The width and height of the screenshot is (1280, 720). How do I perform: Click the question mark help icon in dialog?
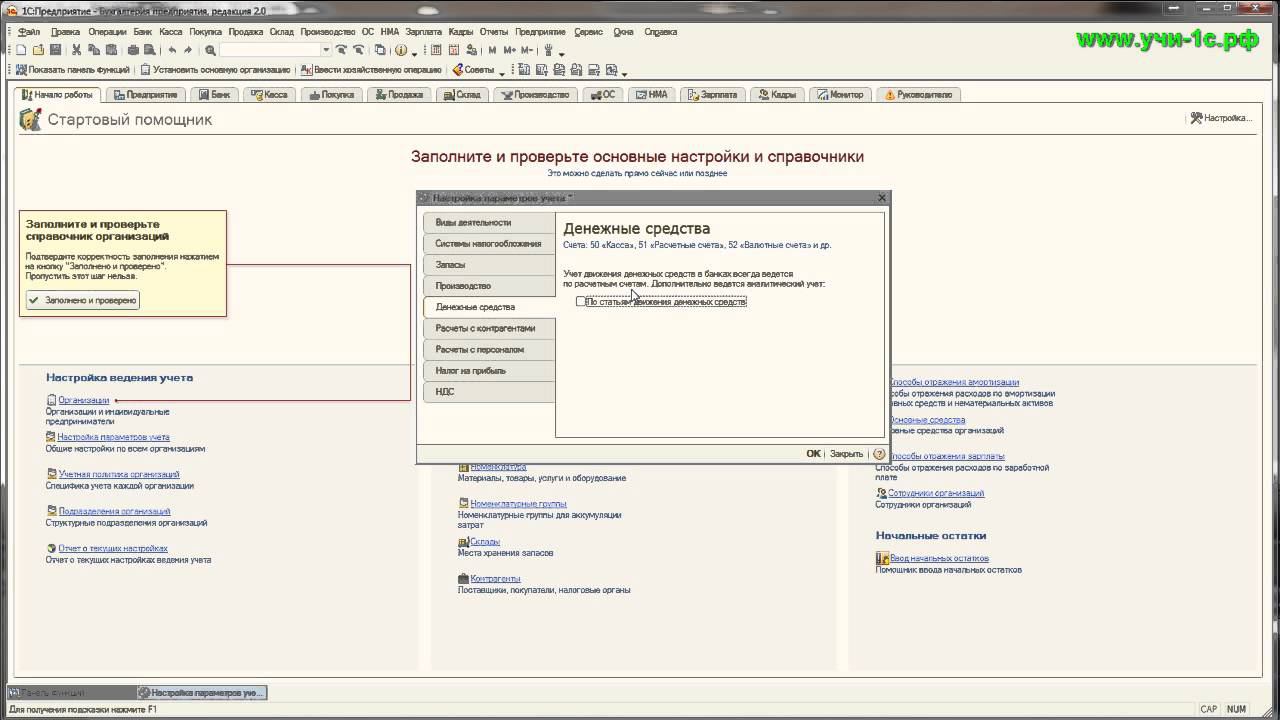pyautogui.click(x=879, y=453)
